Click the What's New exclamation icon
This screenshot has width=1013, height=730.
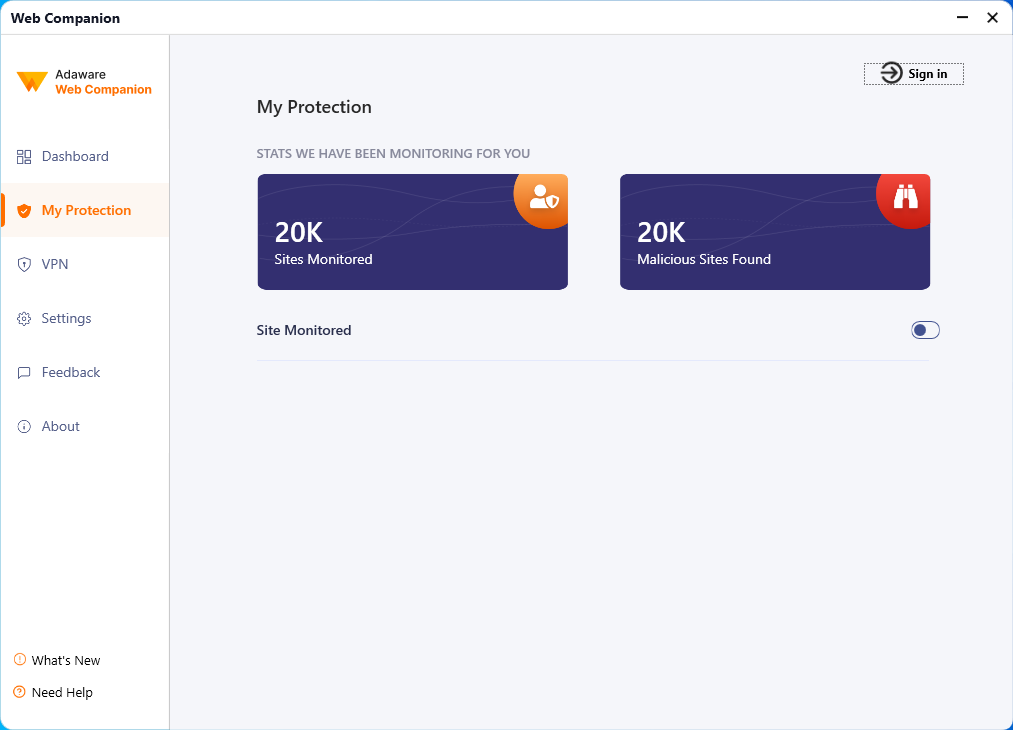[x=18, y=660]
